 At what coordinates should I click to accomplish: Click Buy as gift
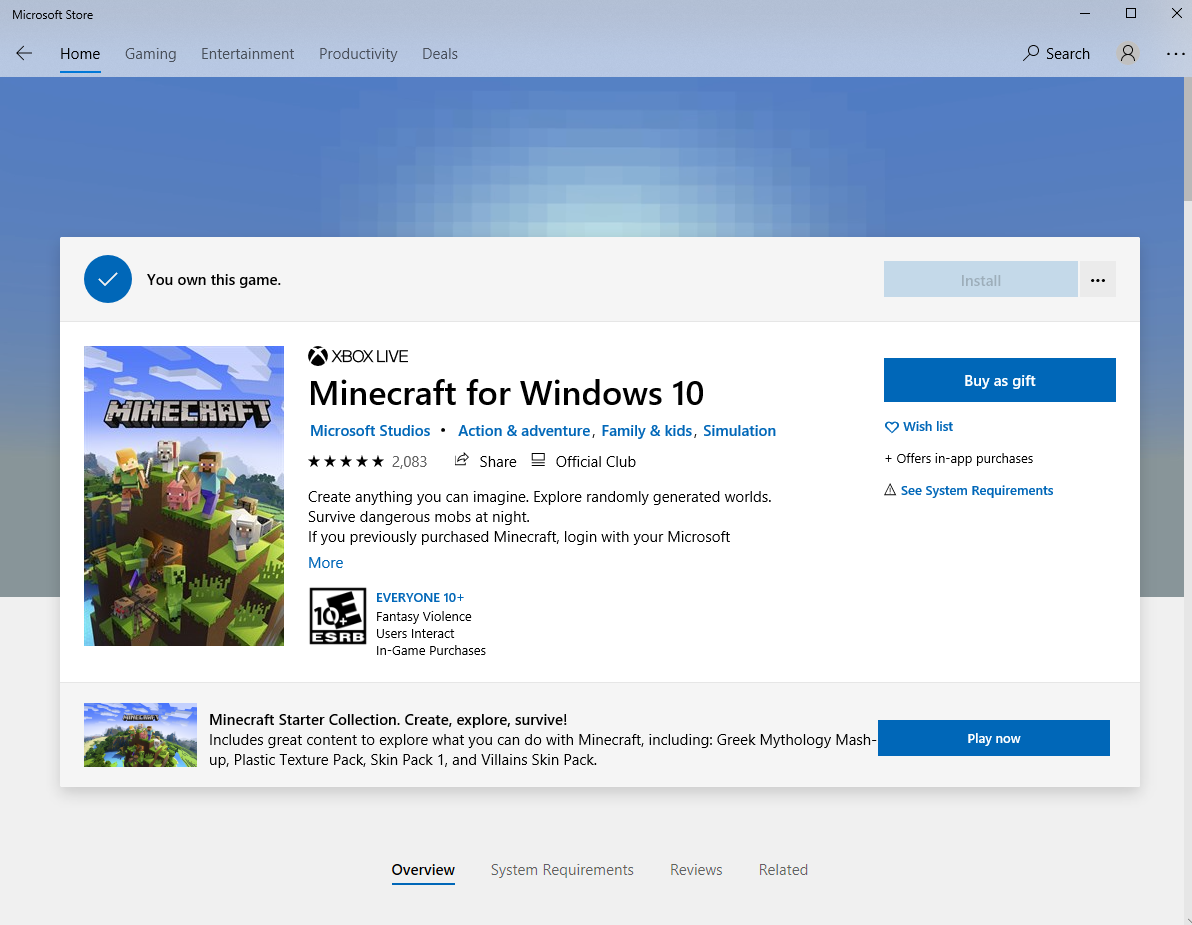pos(1000,380)
